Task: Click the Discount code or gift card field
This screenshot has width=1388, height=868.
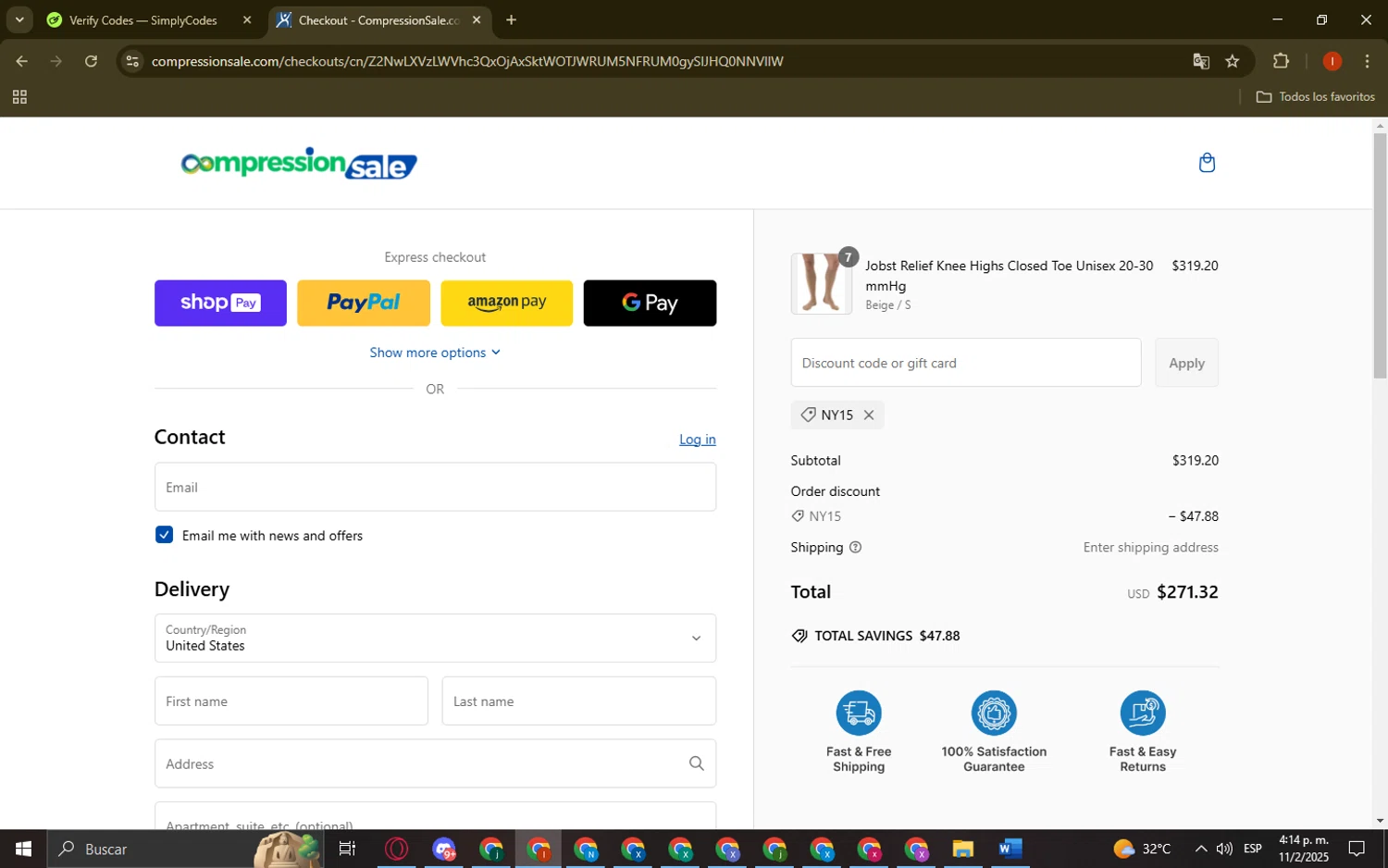Action: click(966, 363)
